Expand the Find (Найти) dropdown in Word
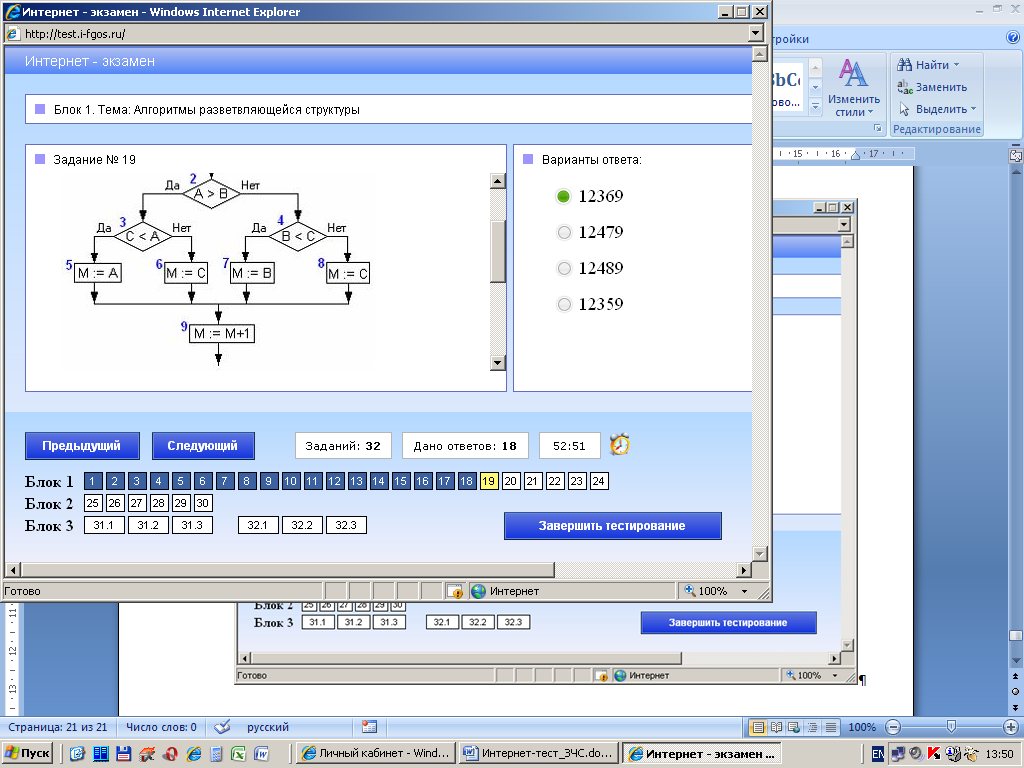This screenshot has height=768, width=1024. coord(957,65)
